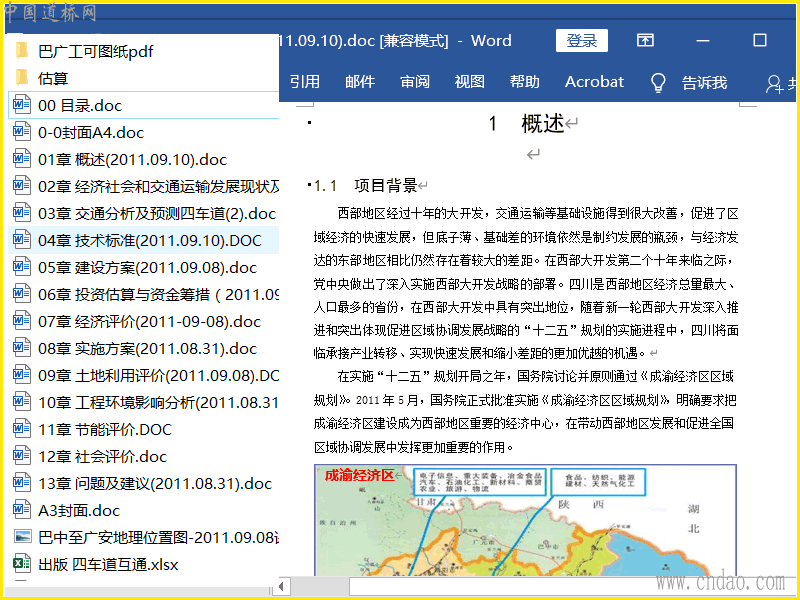Viewport: 800px width, 600px height.
Task: Choose file 11章 节能评价.DOC
Action: point(105,430)
